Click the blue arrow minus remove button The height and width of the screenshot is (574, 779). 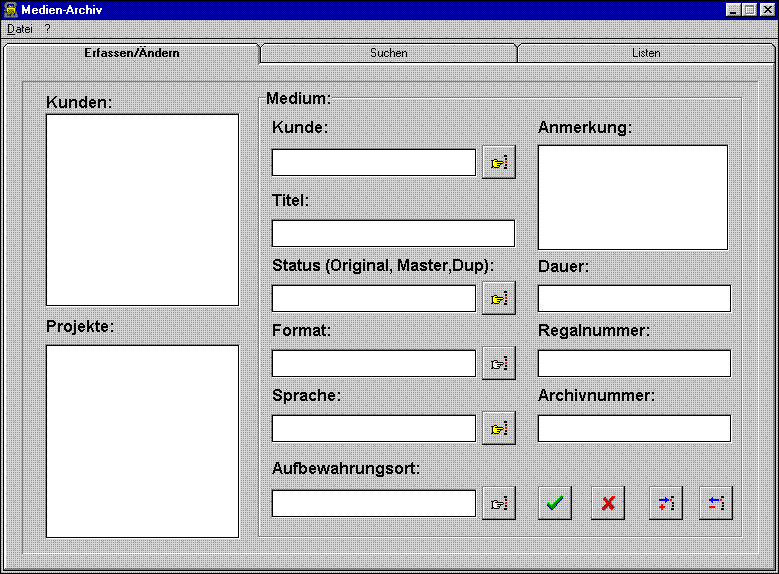[716, 504]
